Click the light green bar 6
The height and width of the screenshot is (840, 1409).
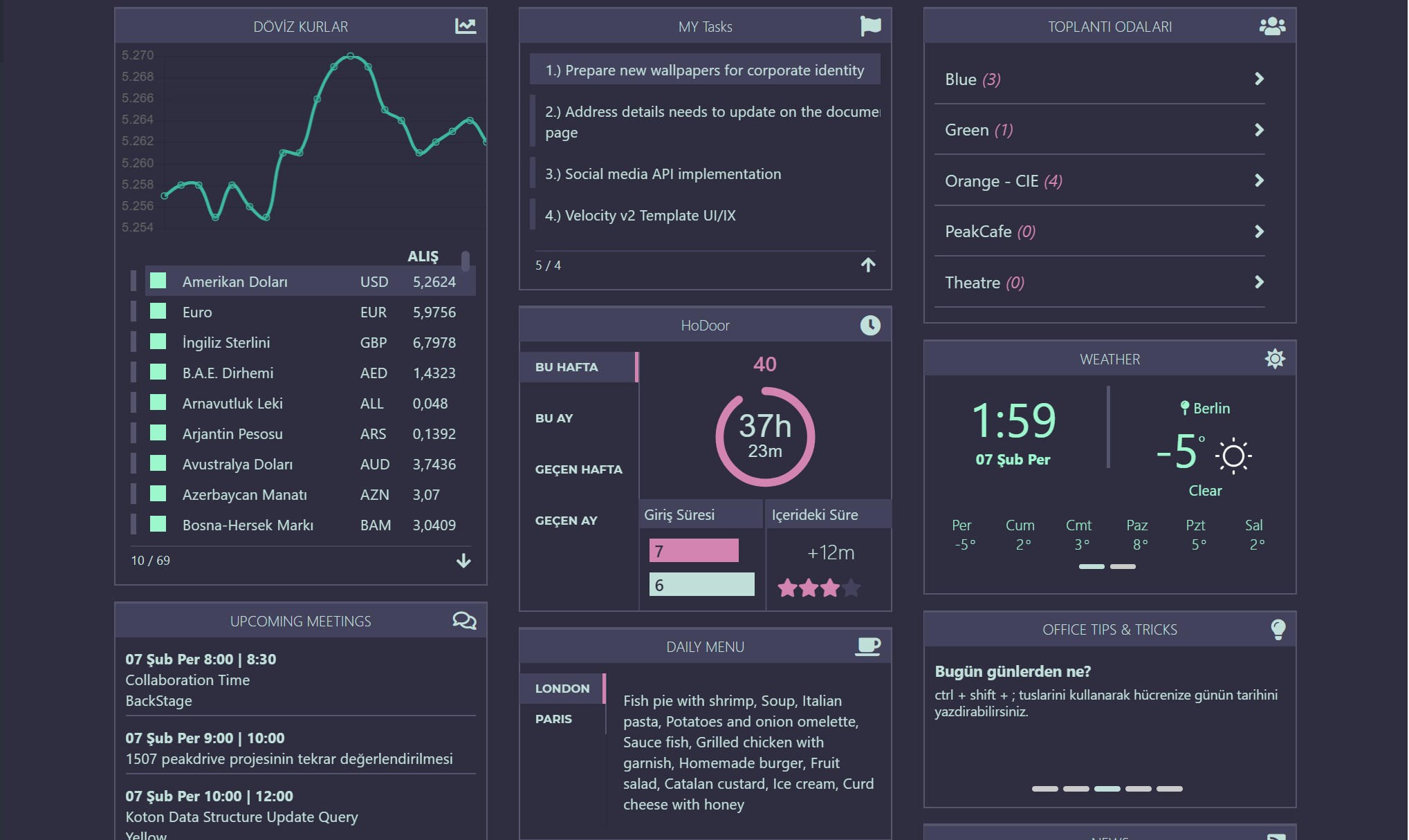[x=701, y=584]
